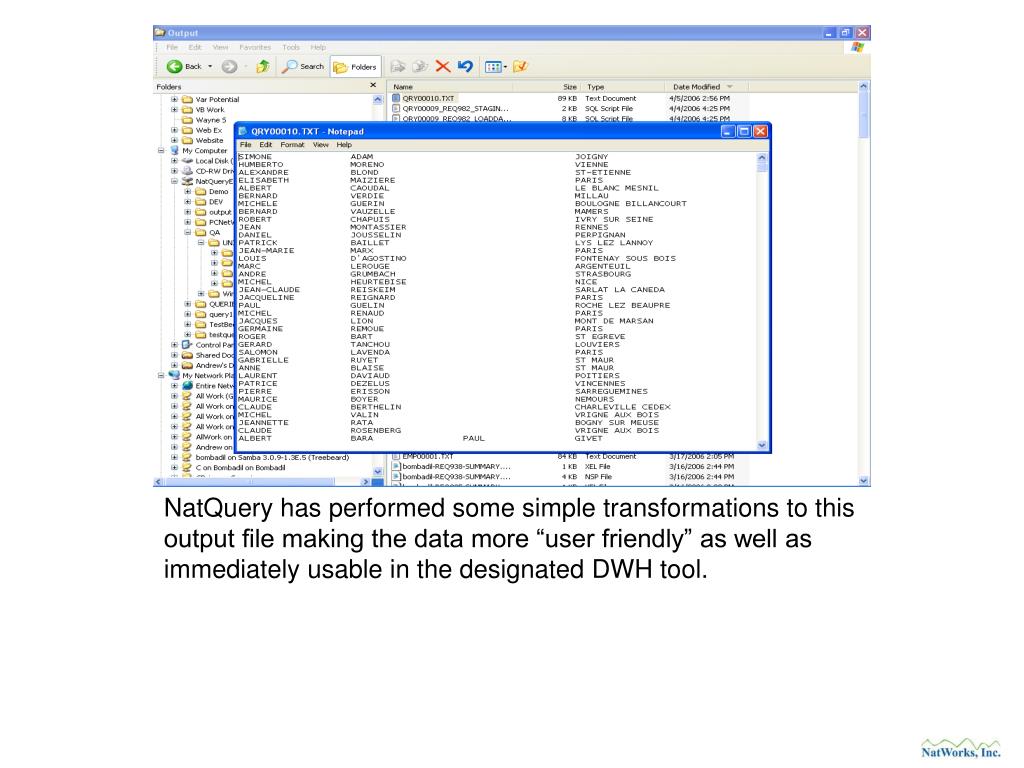Open the Back button history dropdown arrow

pyautogui.click(x=210, y=67)
